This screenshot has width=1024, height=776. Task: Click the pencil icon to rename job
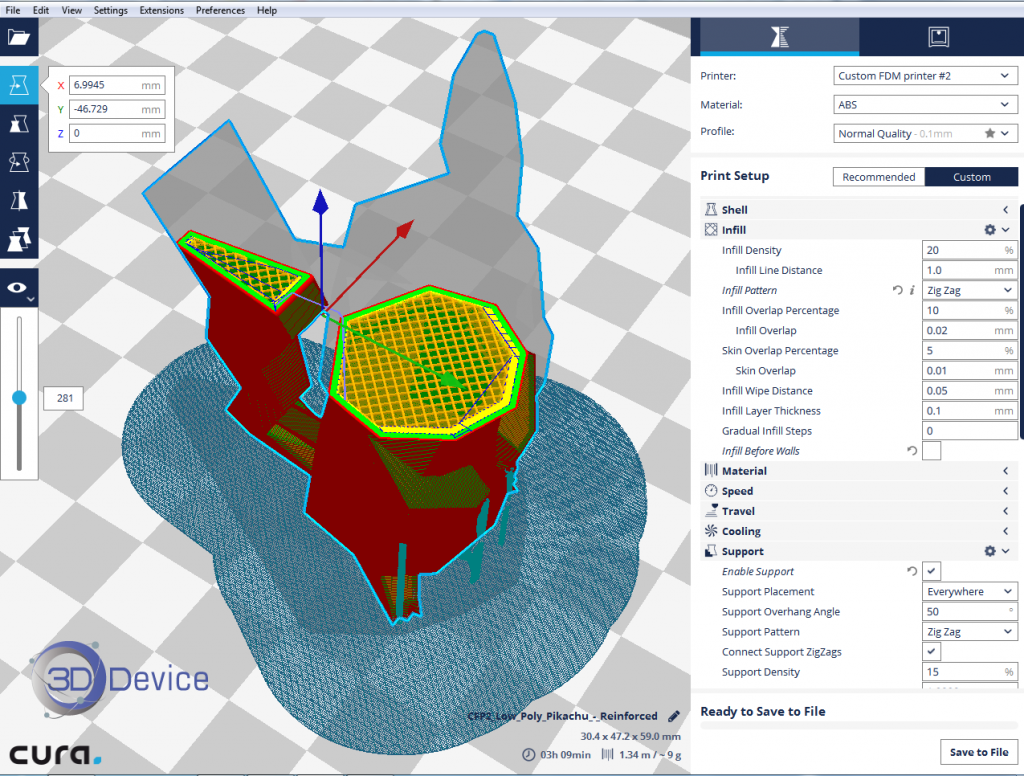(x=674, y=716)
